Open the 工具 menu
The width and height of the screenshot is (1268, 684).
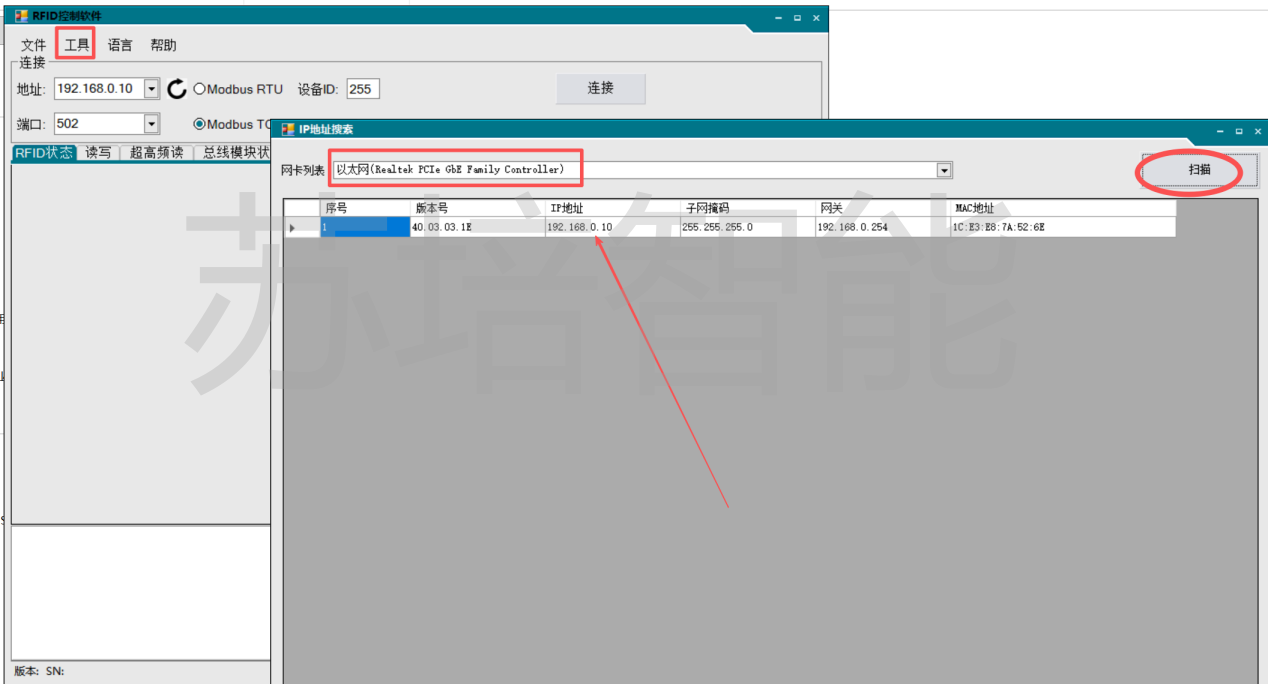(77, 45)
